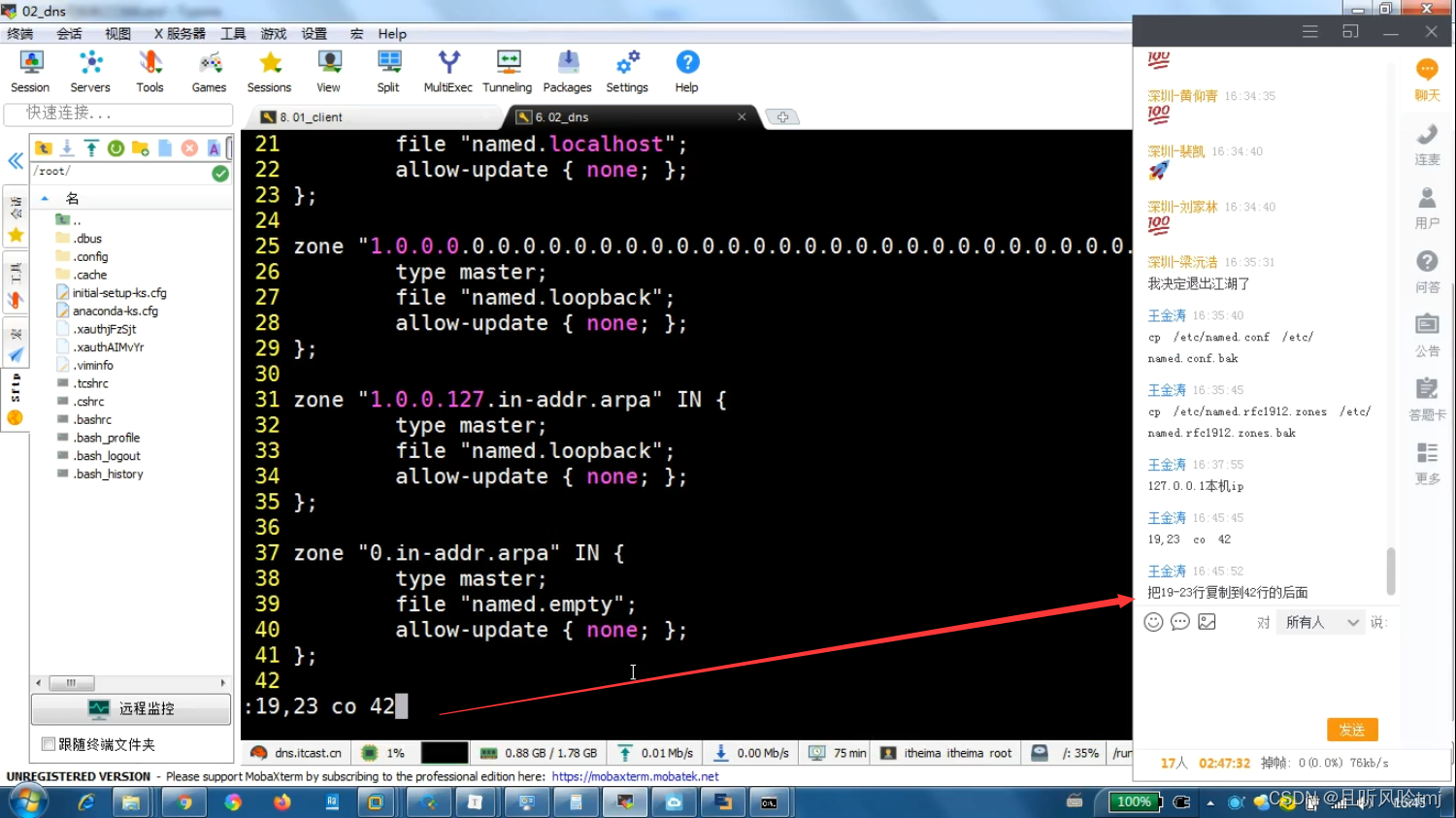
Task: Open a new terminal tab
Action: pos(782,117)
